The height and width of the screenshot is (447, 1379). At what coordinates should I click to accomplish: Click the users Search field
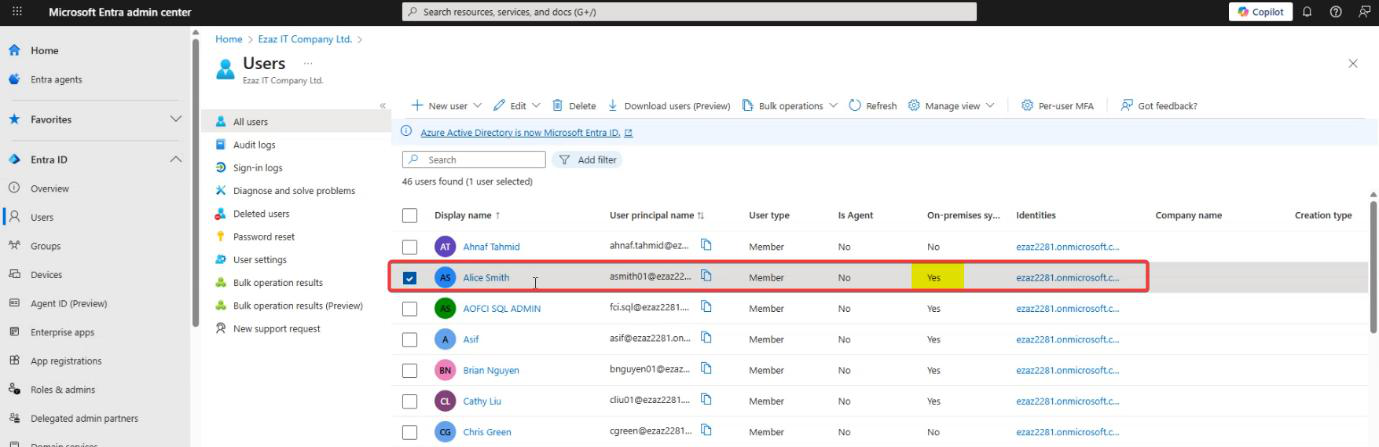(x=474, y=160)
